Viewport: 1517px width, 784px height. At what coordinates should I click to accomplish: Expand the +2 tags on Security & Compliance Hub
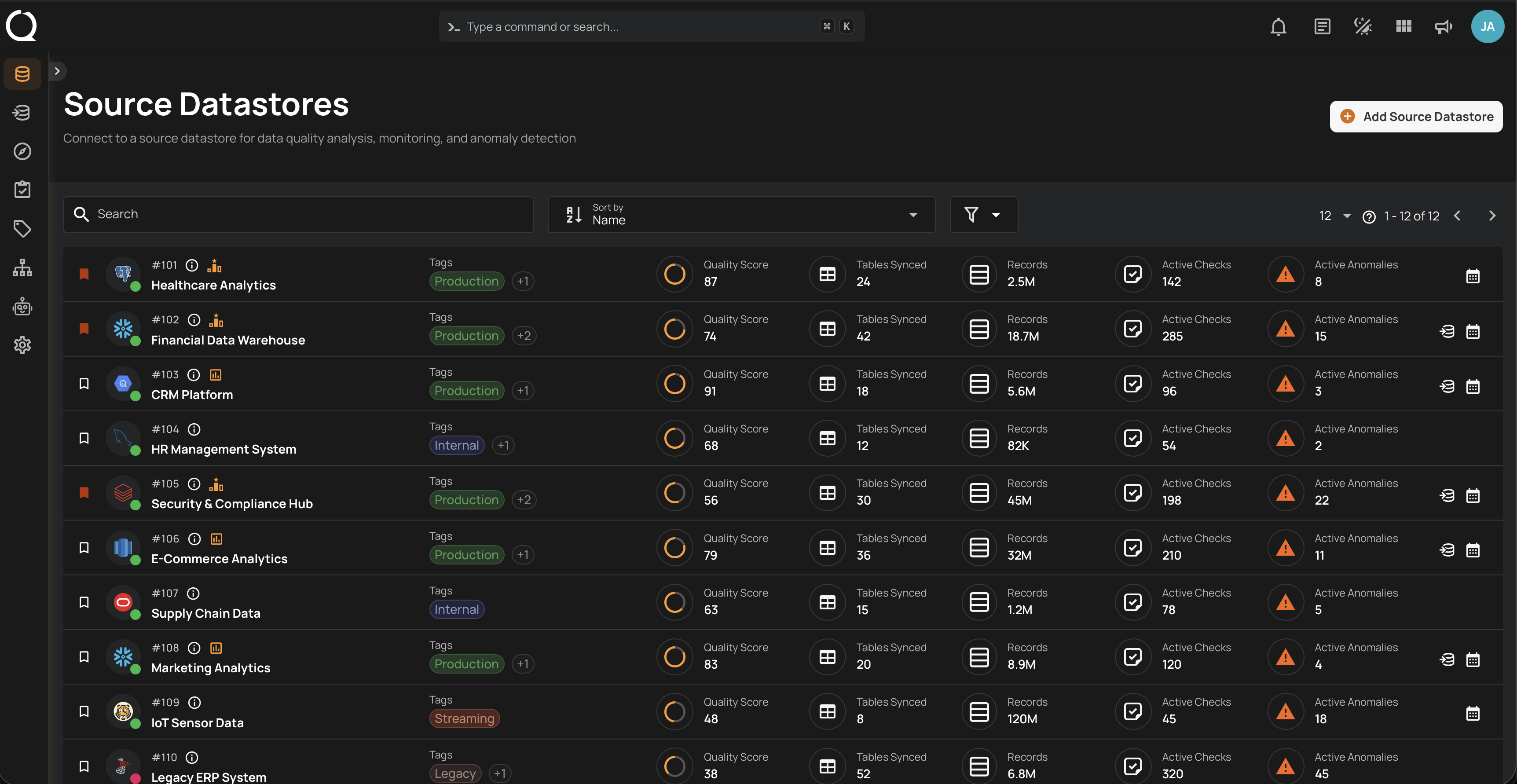[x=524, y=499]
